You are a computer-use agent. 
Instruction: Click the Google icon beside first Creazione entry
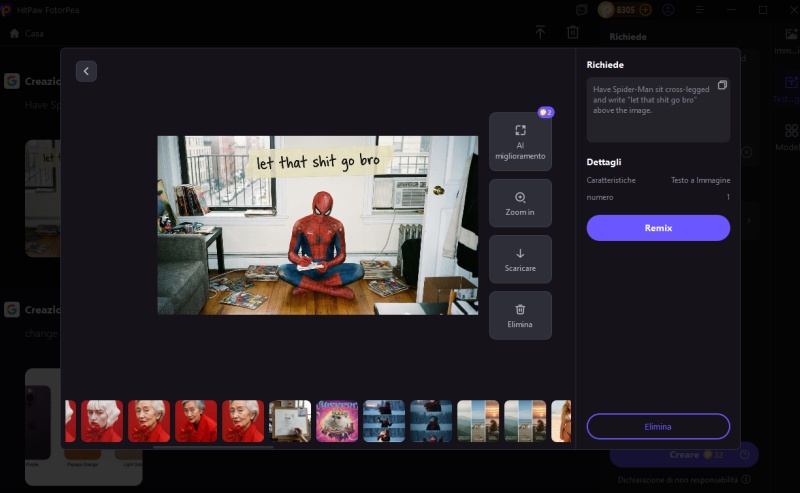click(x=12, y=81)
